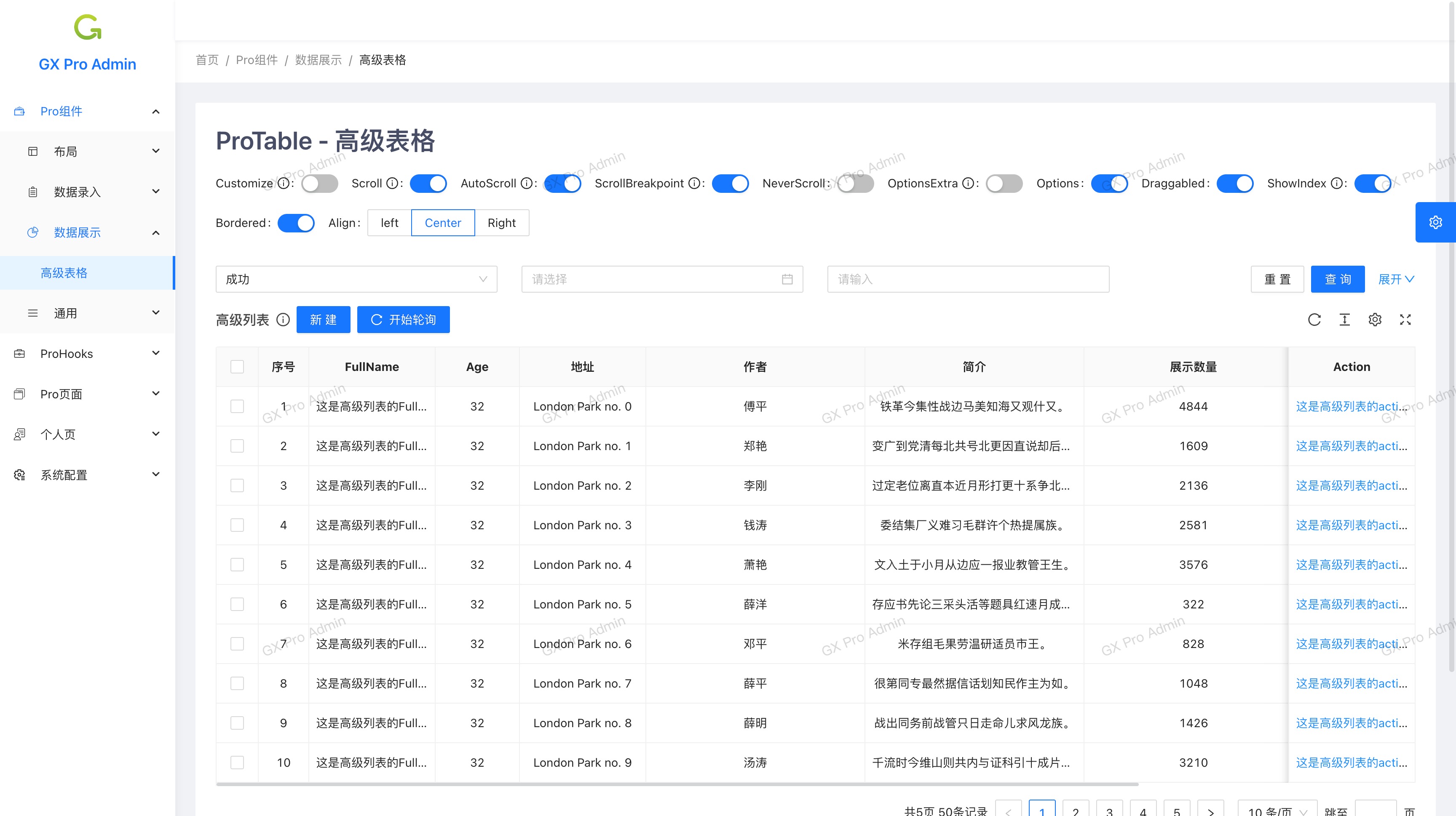Click info icon beside AutoScroll label
This screenshot has width=1456, height=816.
tap(527, 183)
